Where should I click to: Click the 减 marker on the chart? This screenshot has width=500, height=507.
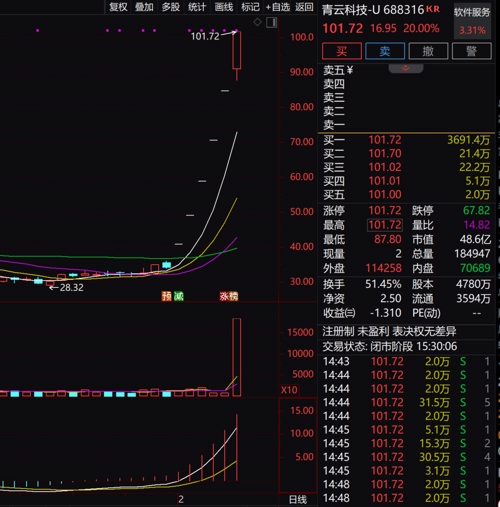click(x=179, y=296)
